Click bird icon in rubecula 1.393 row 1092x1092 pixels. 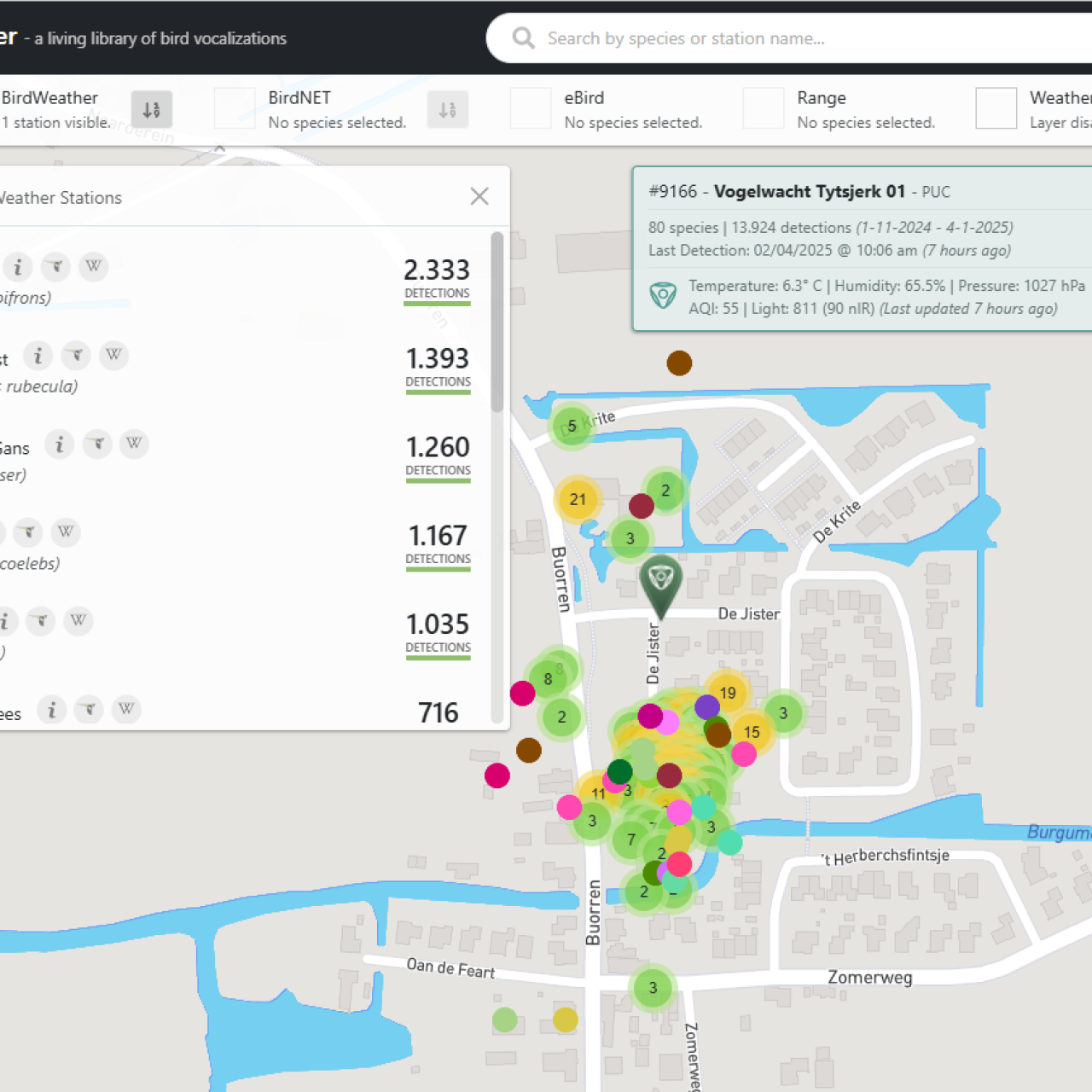pos(76,356)
